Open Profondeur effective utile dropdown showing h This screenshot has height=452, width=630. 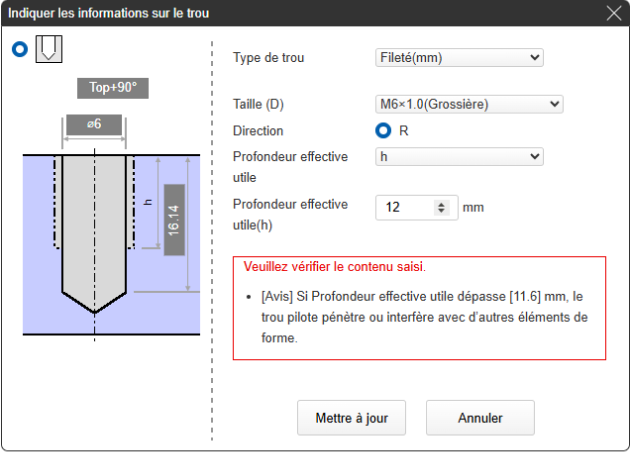[x=459, y=157]
